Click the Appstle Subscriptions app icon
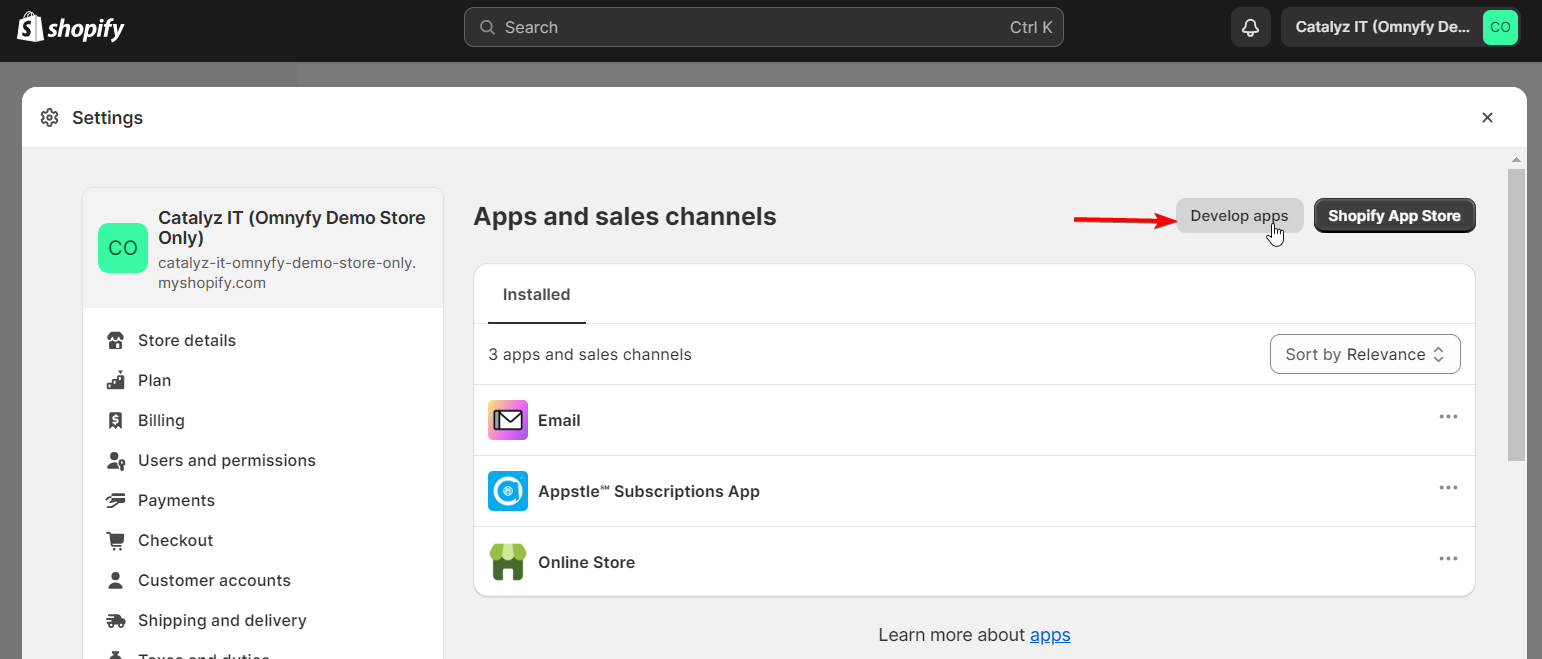 pos(508,491)
